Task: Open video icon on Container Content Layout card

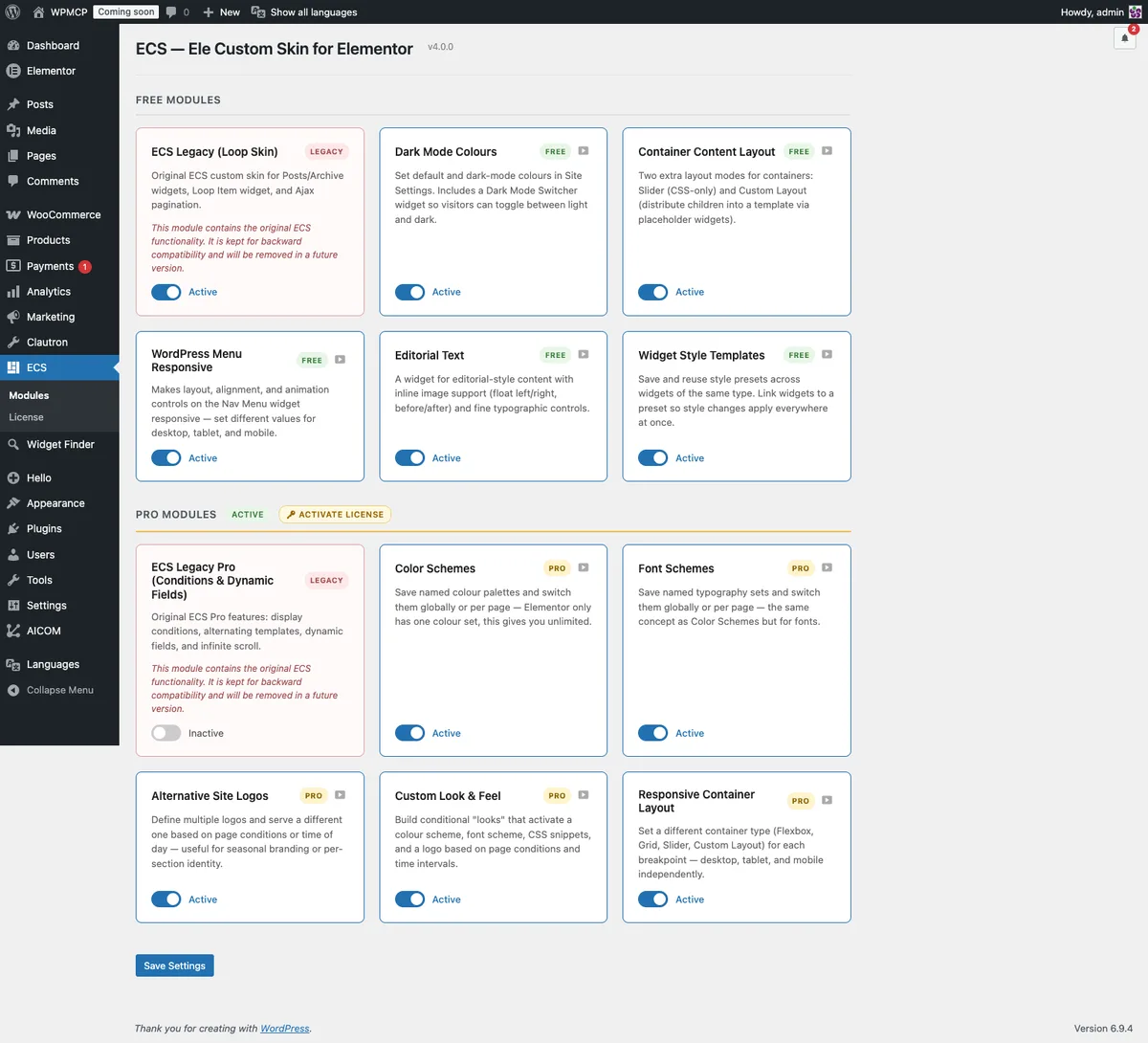Action: pos(828,151)
